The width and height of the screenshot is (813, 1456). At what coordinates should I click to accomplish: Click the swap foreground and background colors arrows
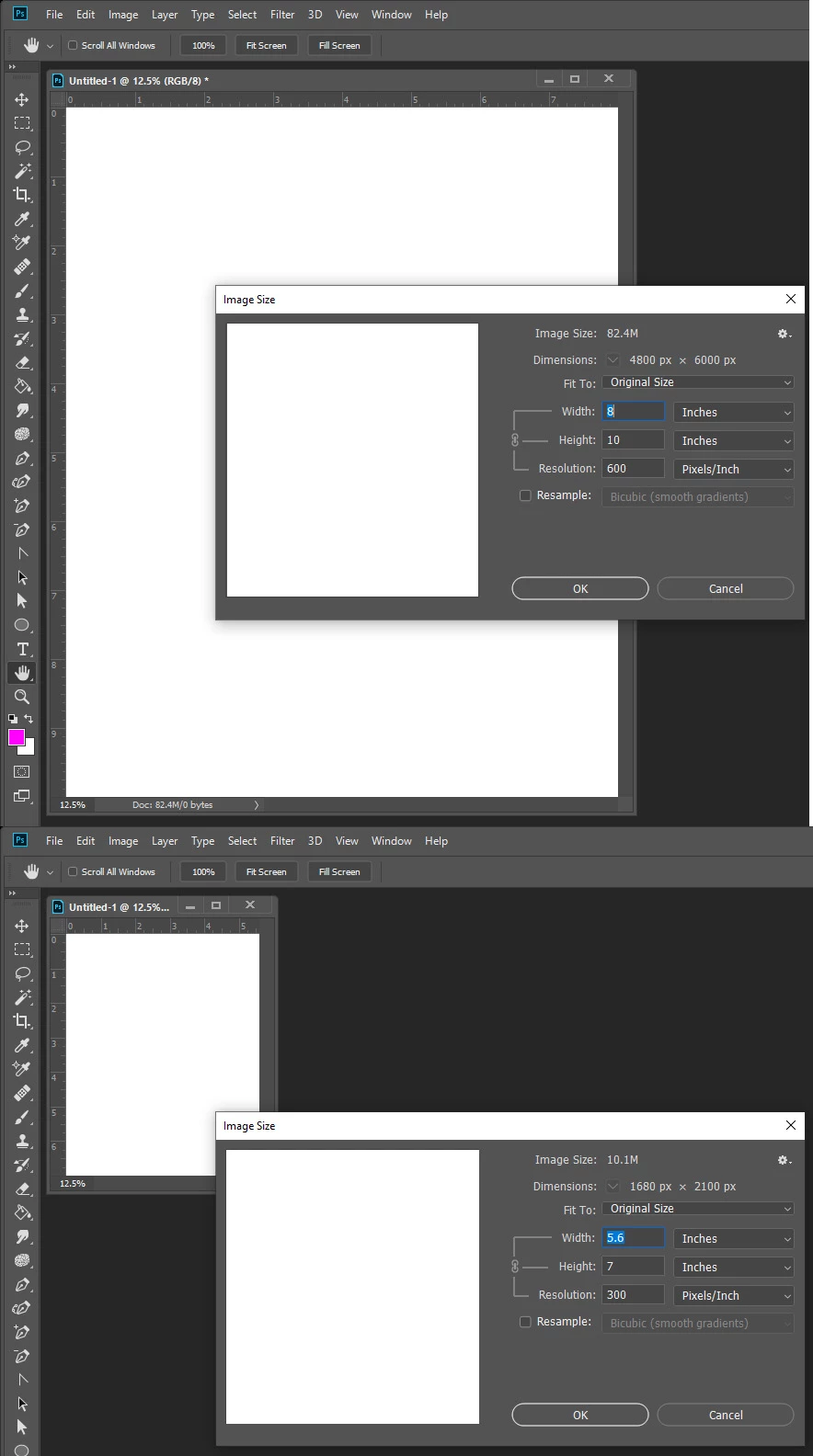(x=29, y=719)
